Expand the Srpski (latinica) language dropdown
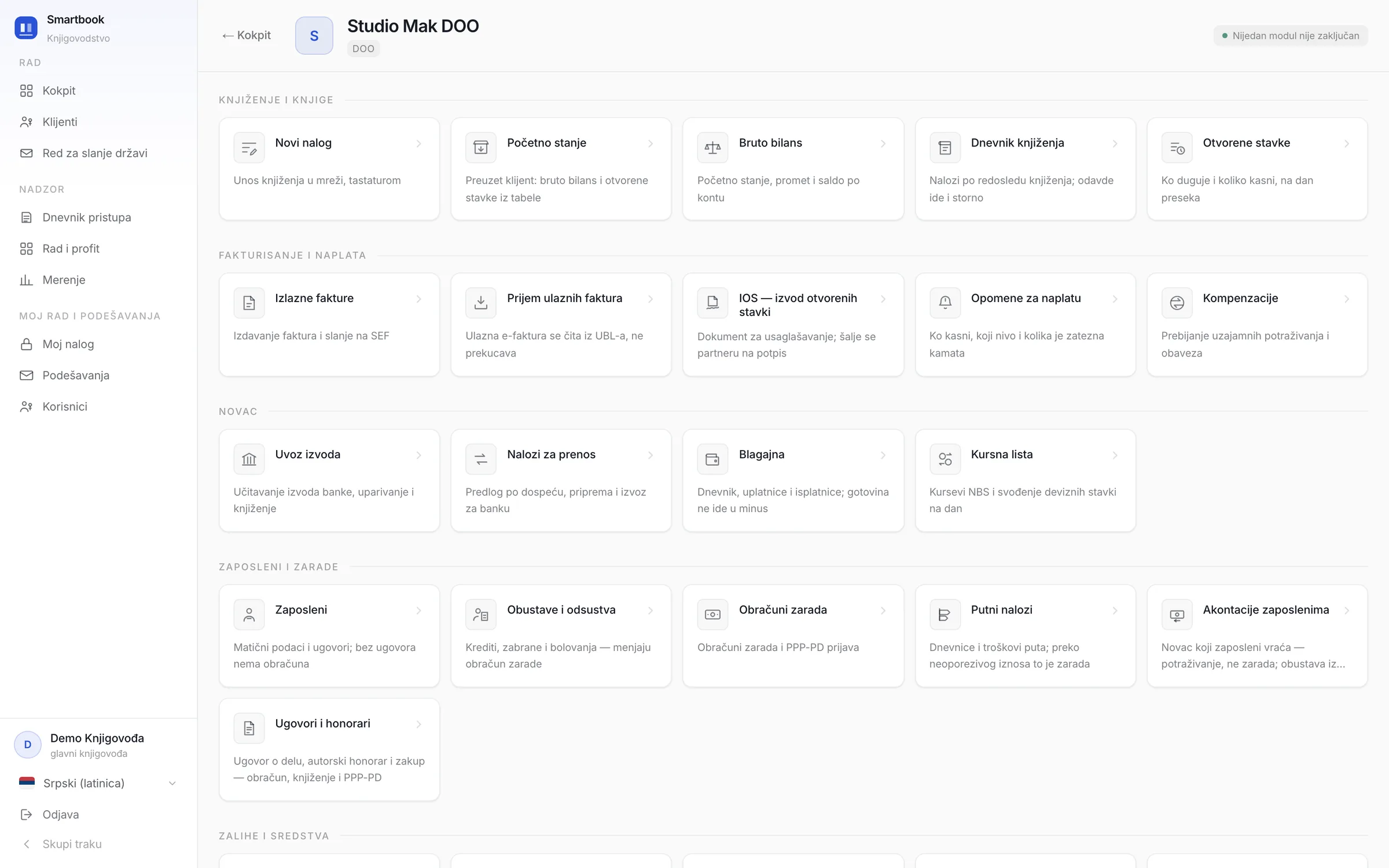This screenshot has width=1389, height=868. (x=98, y=783)
